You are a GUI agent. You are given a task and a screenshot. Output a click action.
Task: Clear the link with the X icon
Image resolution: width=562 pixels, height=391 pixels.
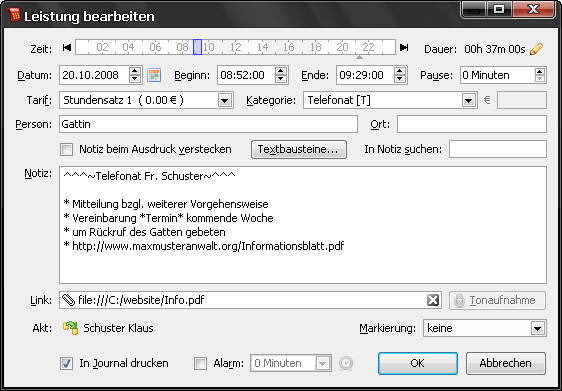point(433,300)
